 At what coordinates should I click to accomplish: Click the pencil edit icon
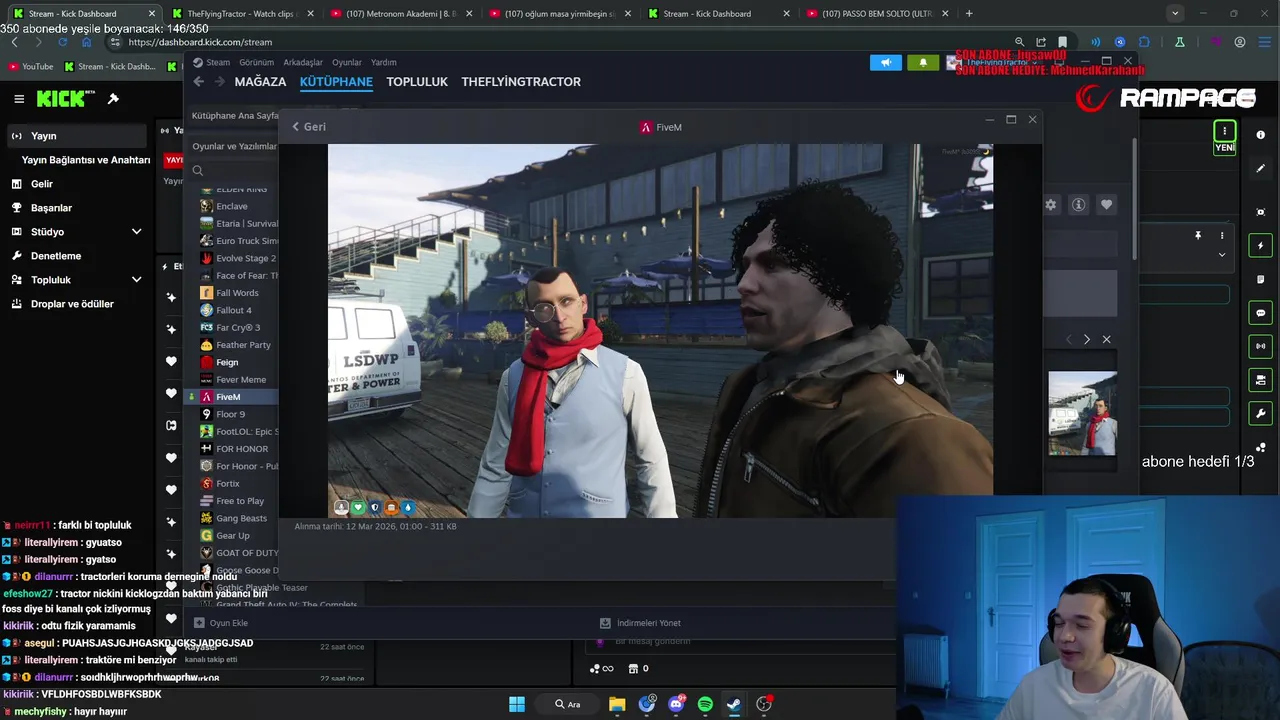tap(1261, 168)
